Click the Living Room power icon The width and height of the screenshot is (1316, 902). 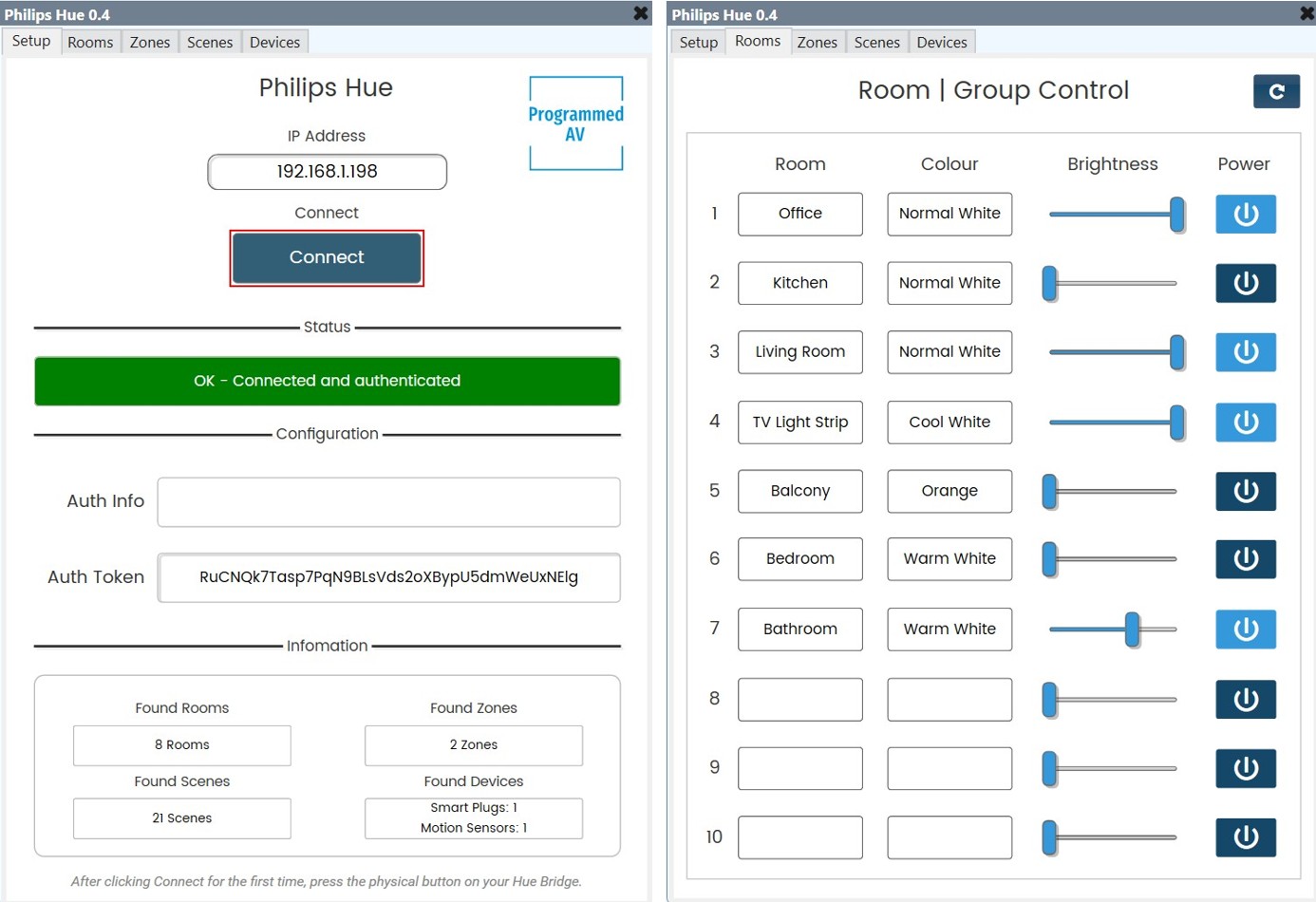click(x=1245, y=352)
